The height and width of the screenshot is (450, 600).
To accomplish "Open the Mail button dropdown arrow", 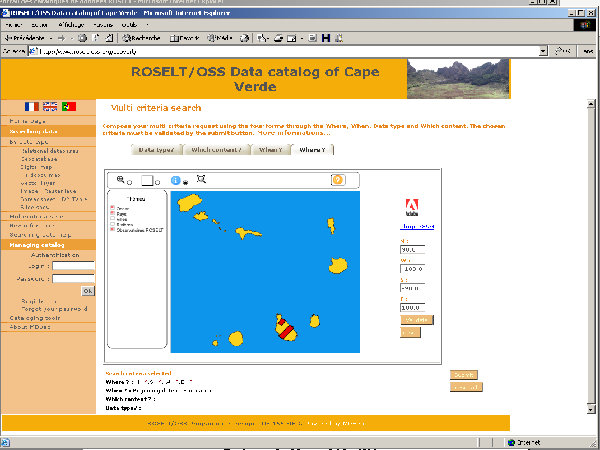I will tap(269, 38).
